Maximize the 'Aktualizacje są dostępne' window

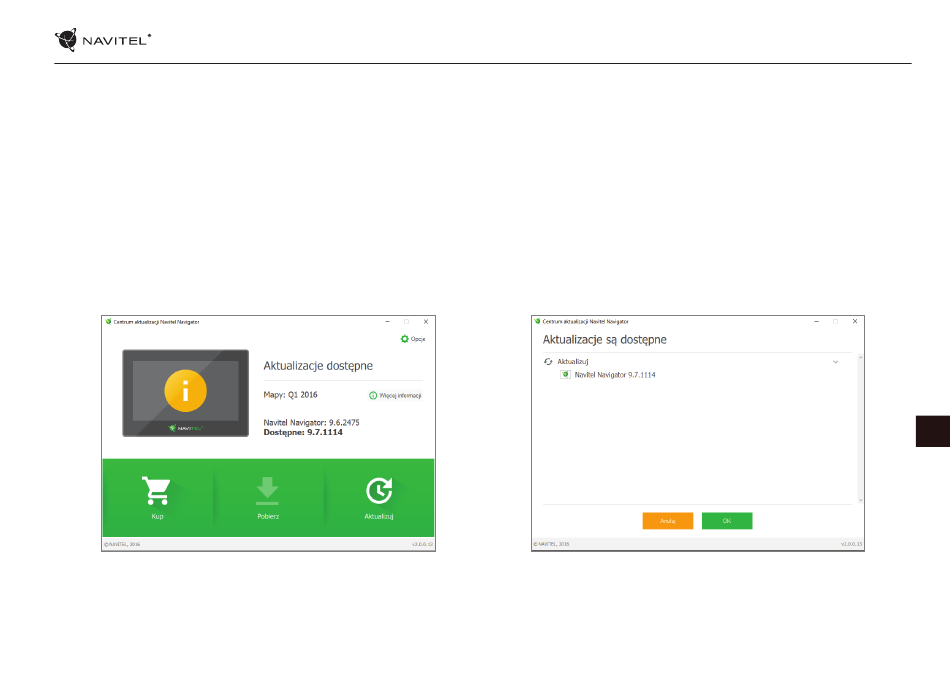pyautogui.click(x=835, y=321)
